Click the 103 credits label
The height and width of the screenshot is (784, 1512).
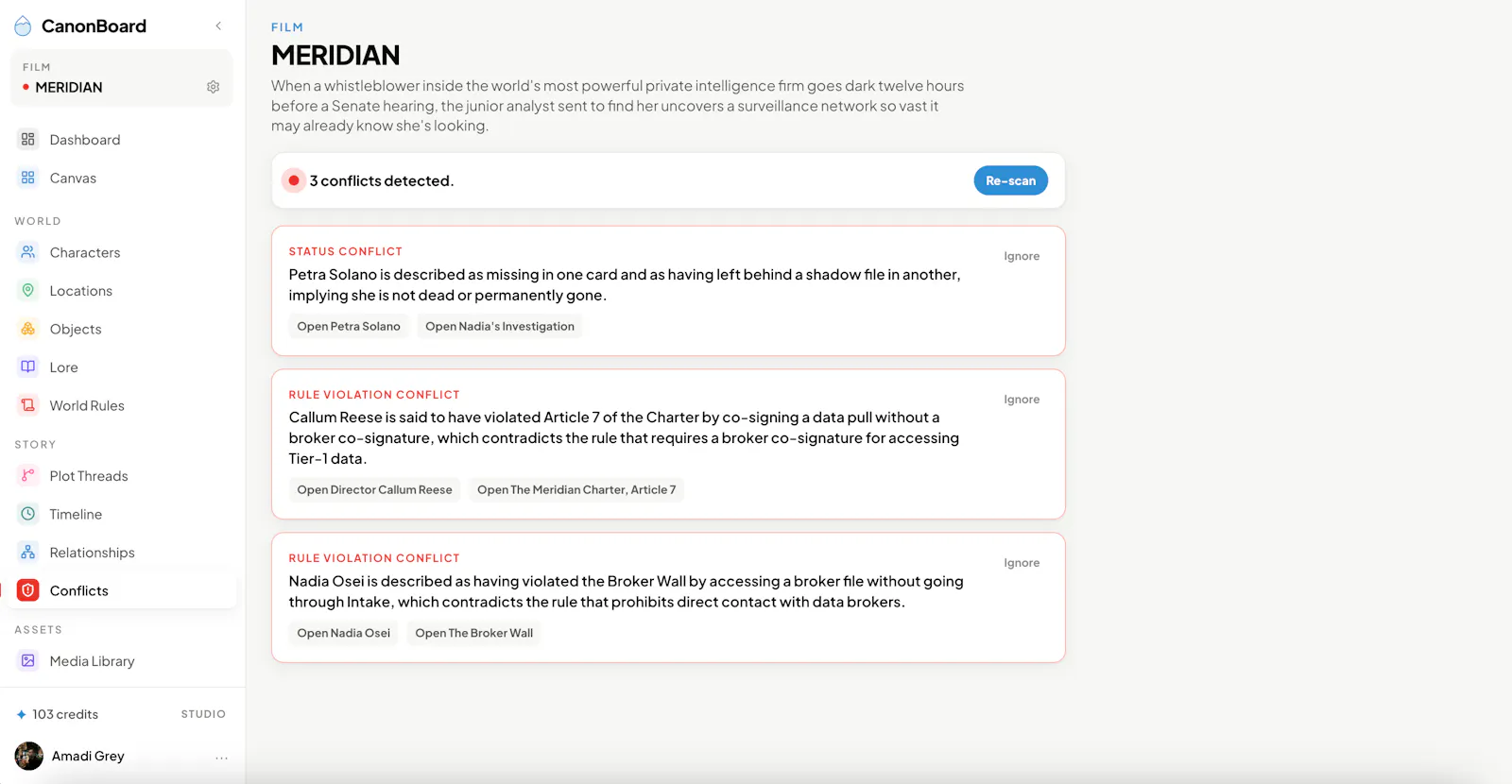pos(65,715)
